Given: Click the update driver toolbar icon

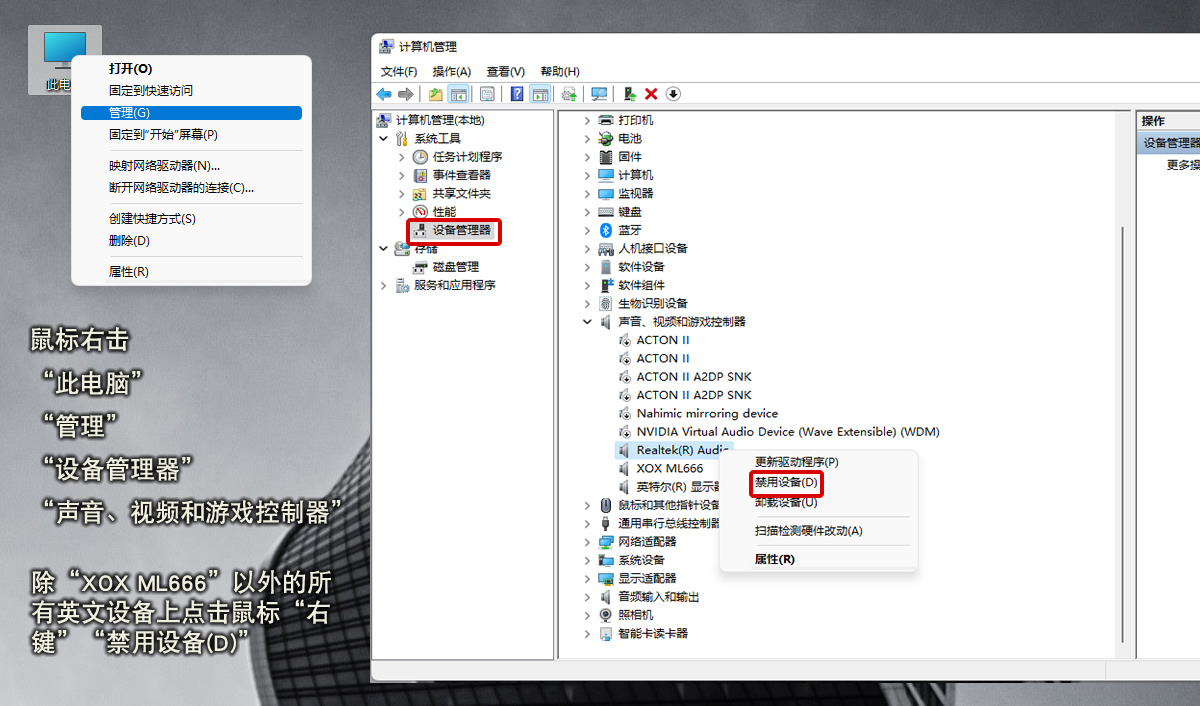Looking at the screenshot, I should coord(629,94).
